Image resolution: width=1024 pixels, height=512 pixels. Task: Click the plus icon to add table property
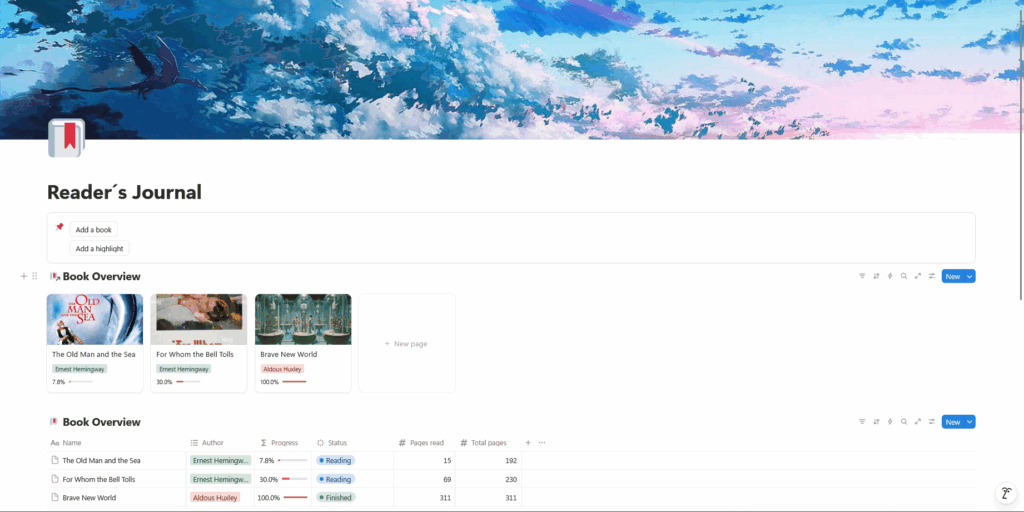click(x=528, y=442)
